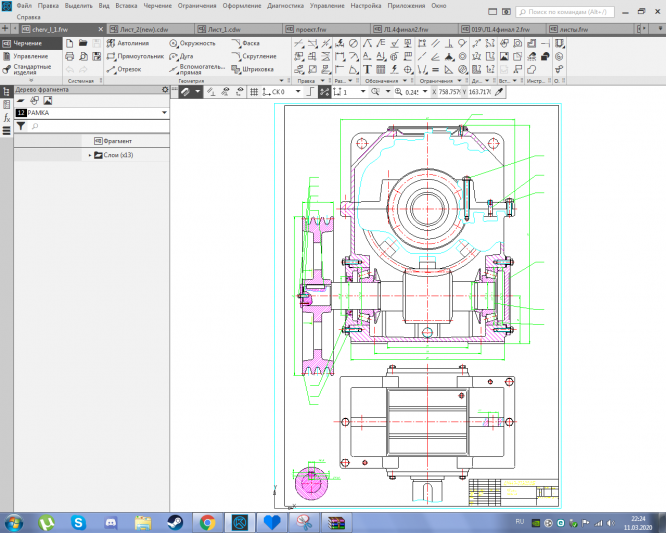The width and height of the screenshot is (666, 533).
Task: Open the РАМКА layer dropdown
Action: tap(164, 114)
